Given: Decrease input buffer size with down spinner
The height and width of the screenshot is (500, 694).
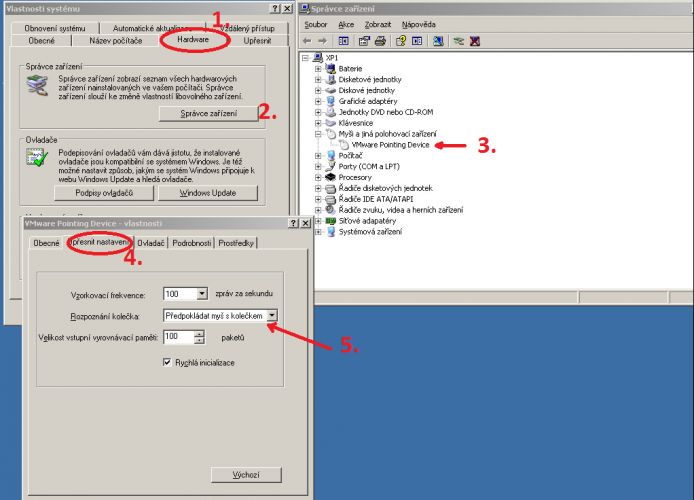Looking at the screenshot, I should tap(200, 341).
